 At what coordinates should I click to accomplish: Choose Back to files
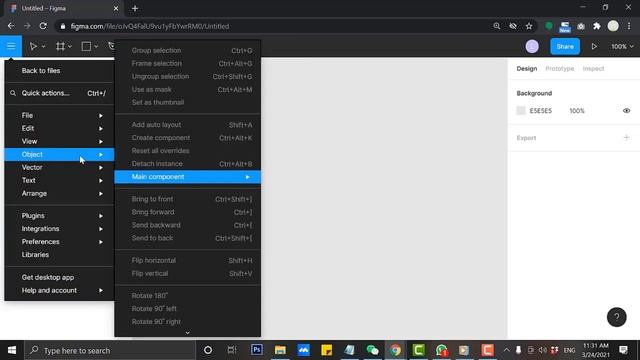[59, 71]
